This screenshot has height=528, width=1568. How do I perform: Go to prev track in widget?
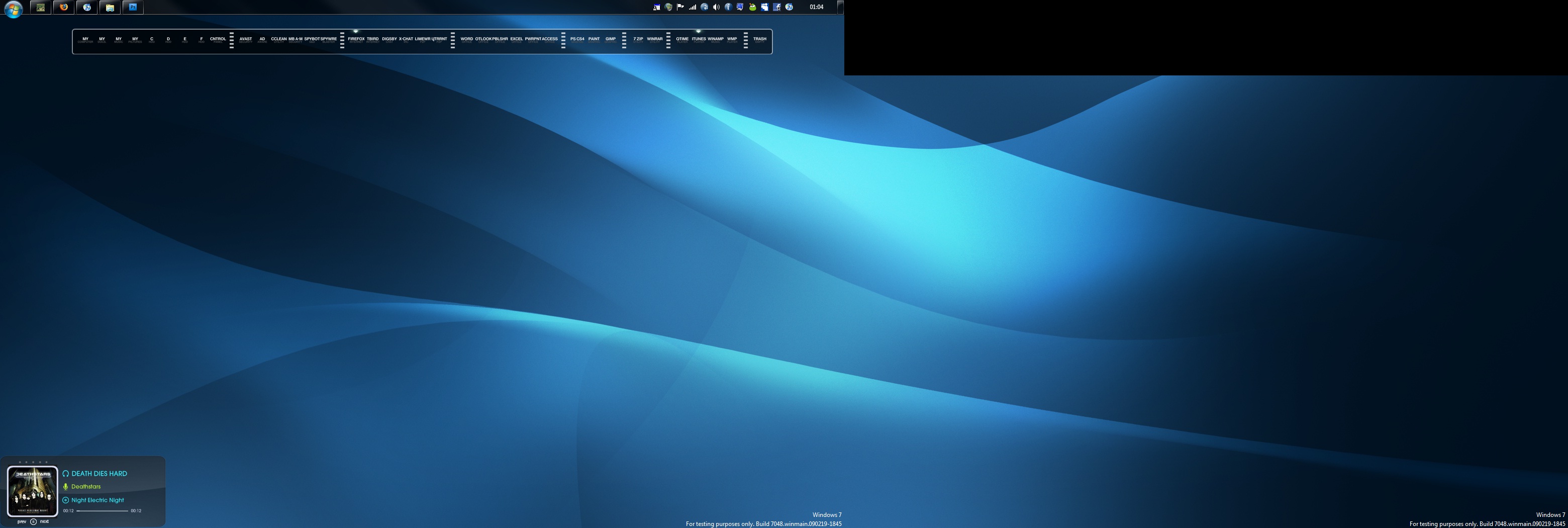(22, 521)
